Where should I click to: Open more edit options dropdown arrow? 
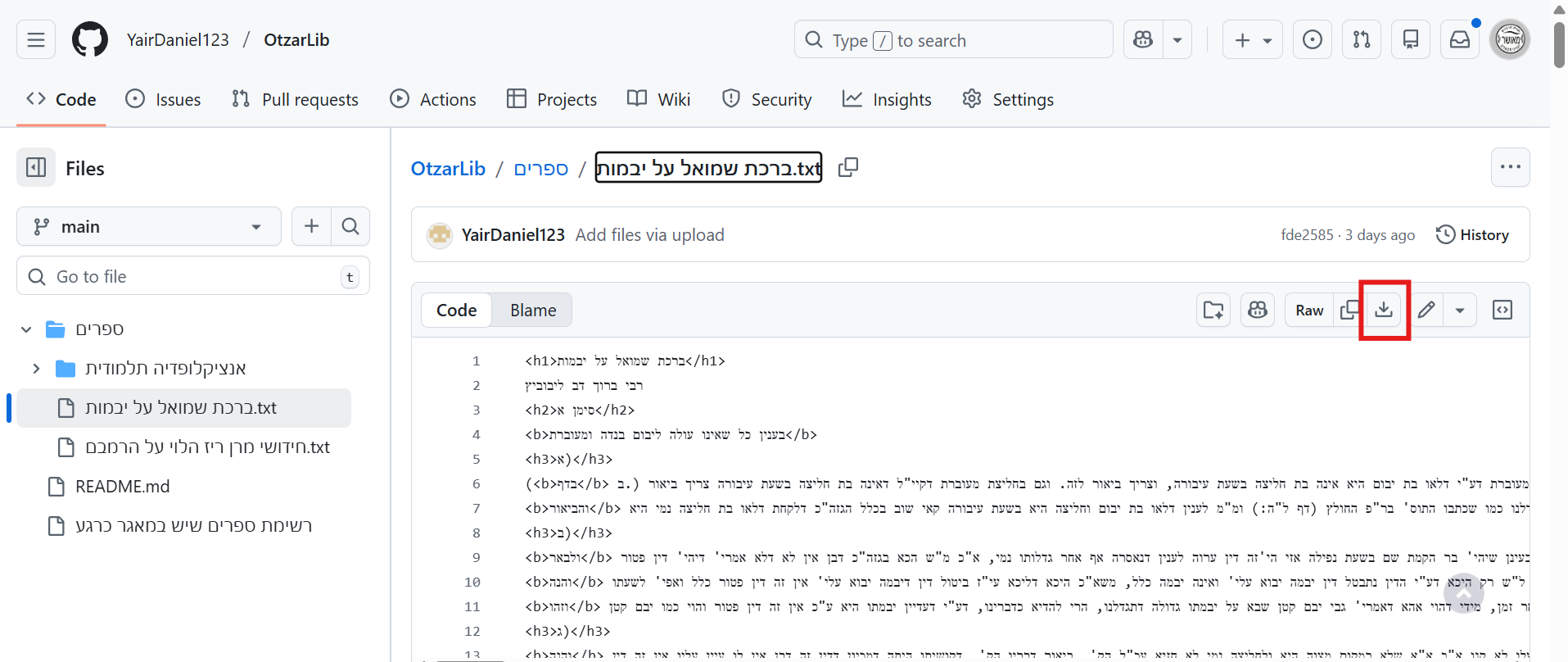click(x=1460, y=310)
